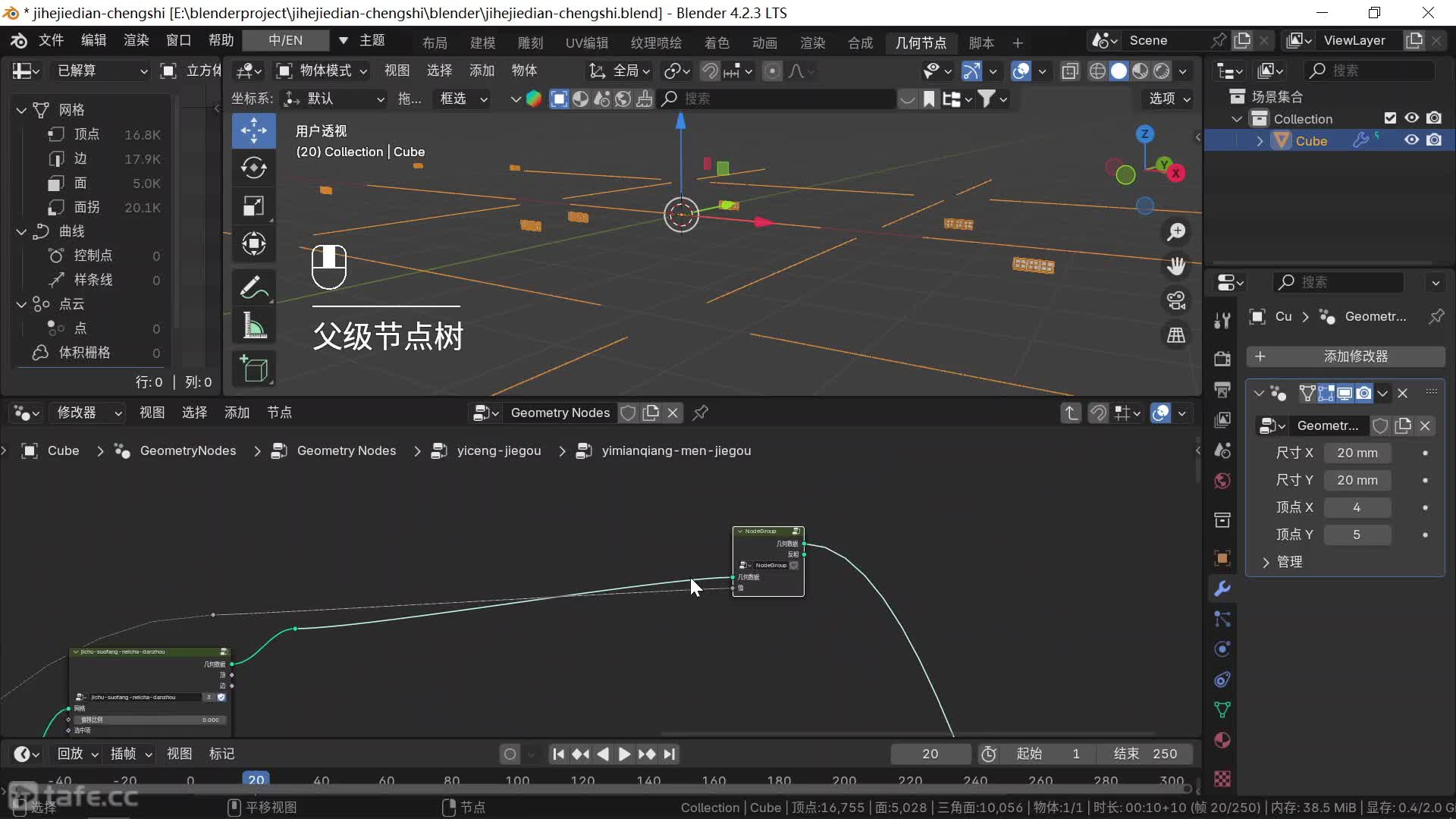Screen dimensions: 1456x819
Task: Click the 添加修改器 button
Action: tap(1345, 356)
